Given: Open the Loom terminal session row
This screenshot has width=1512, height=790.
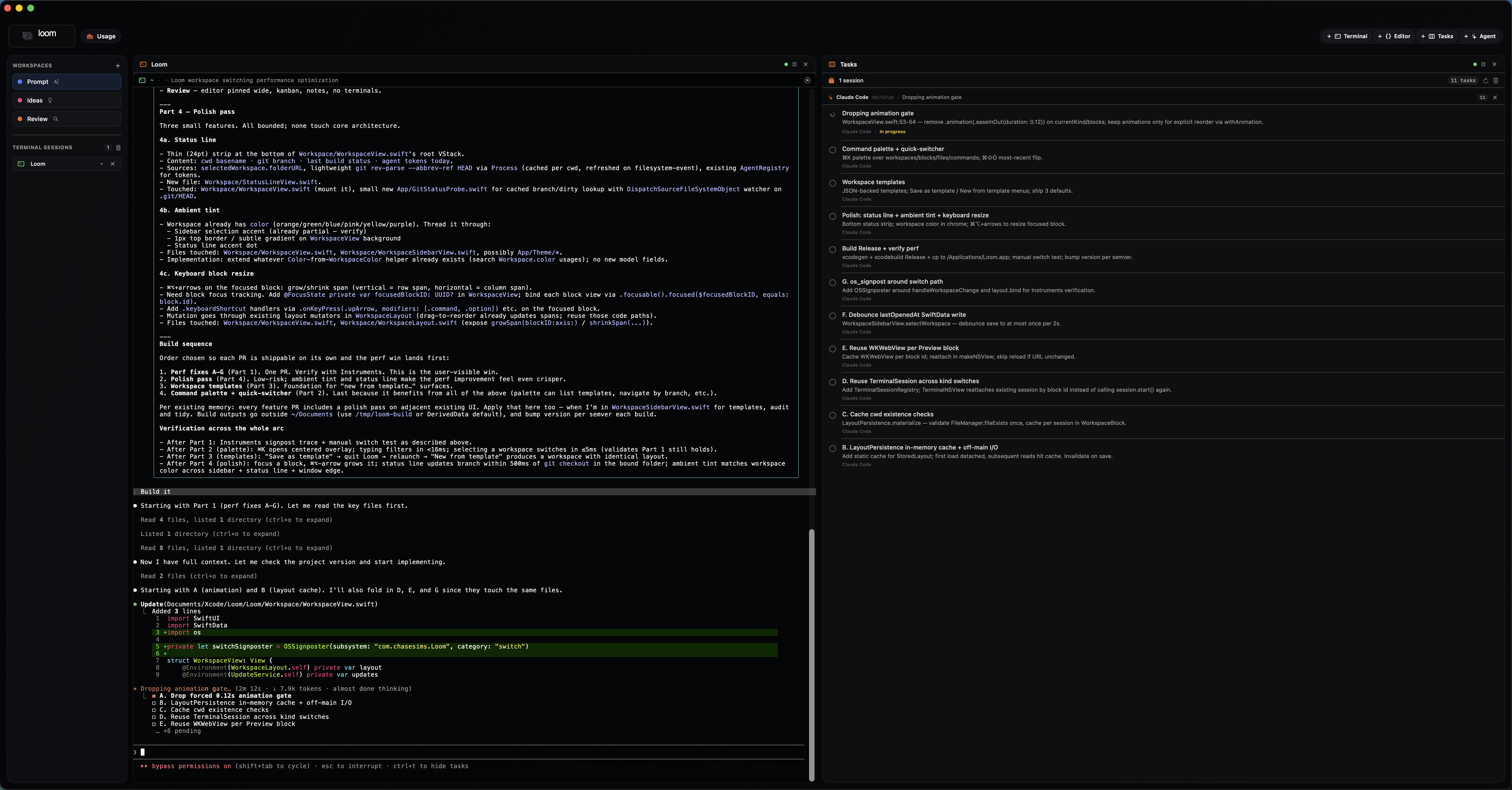Looking at the screenshot, I should 67,164.
